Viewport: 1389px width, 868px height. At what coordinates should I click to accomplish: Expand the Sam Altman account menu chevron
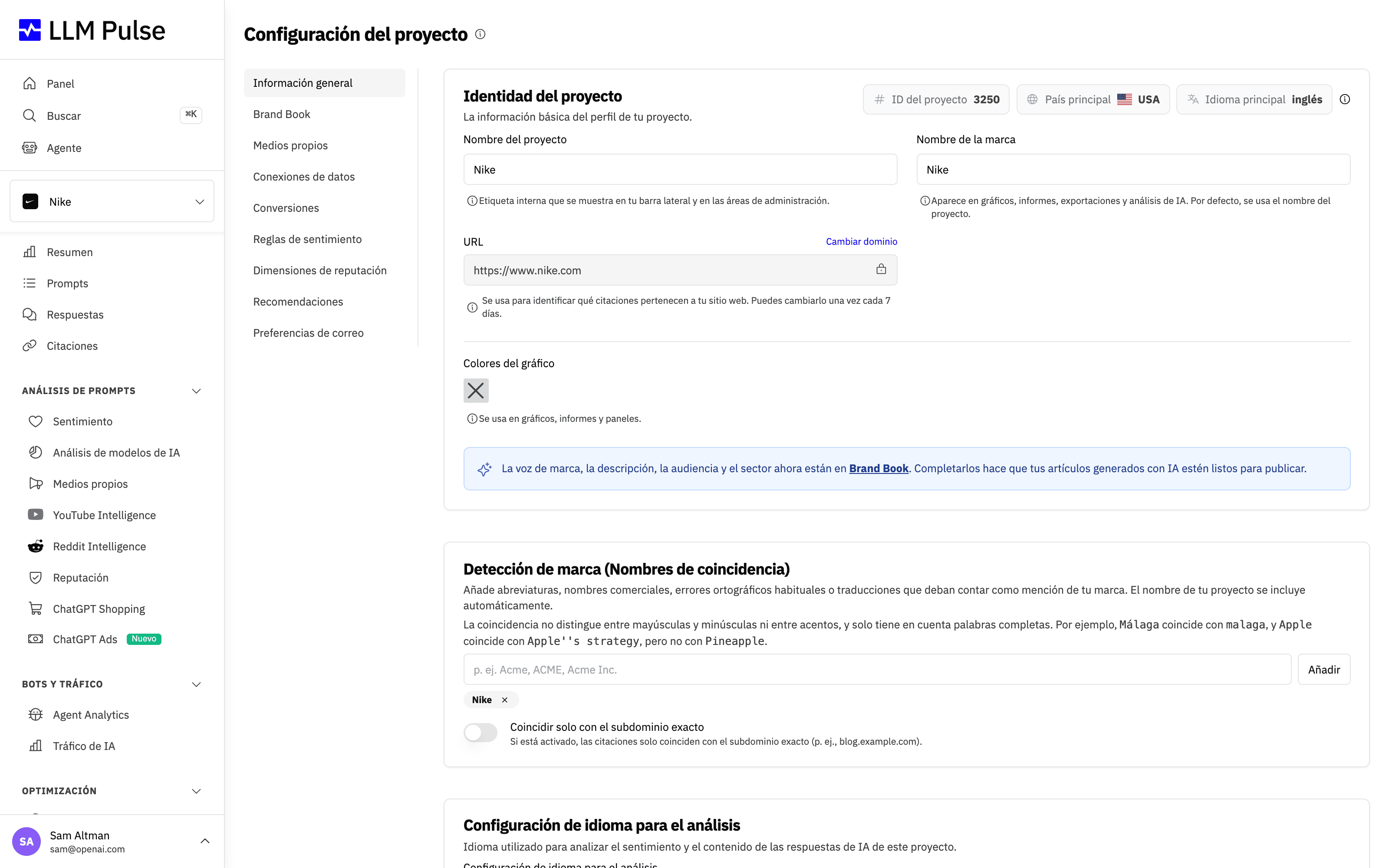[205, 841]
